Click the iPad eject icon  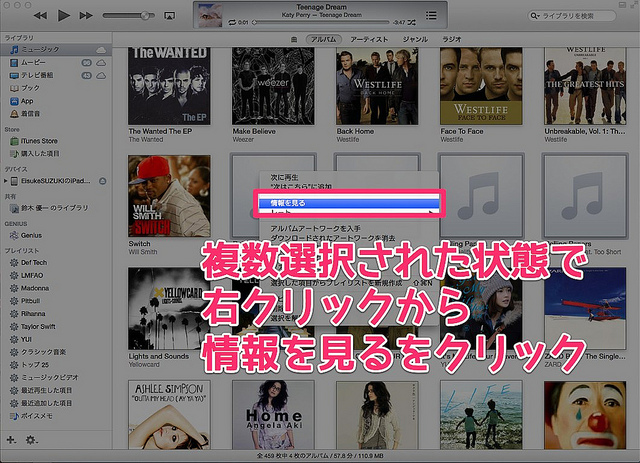click(102, 181)
